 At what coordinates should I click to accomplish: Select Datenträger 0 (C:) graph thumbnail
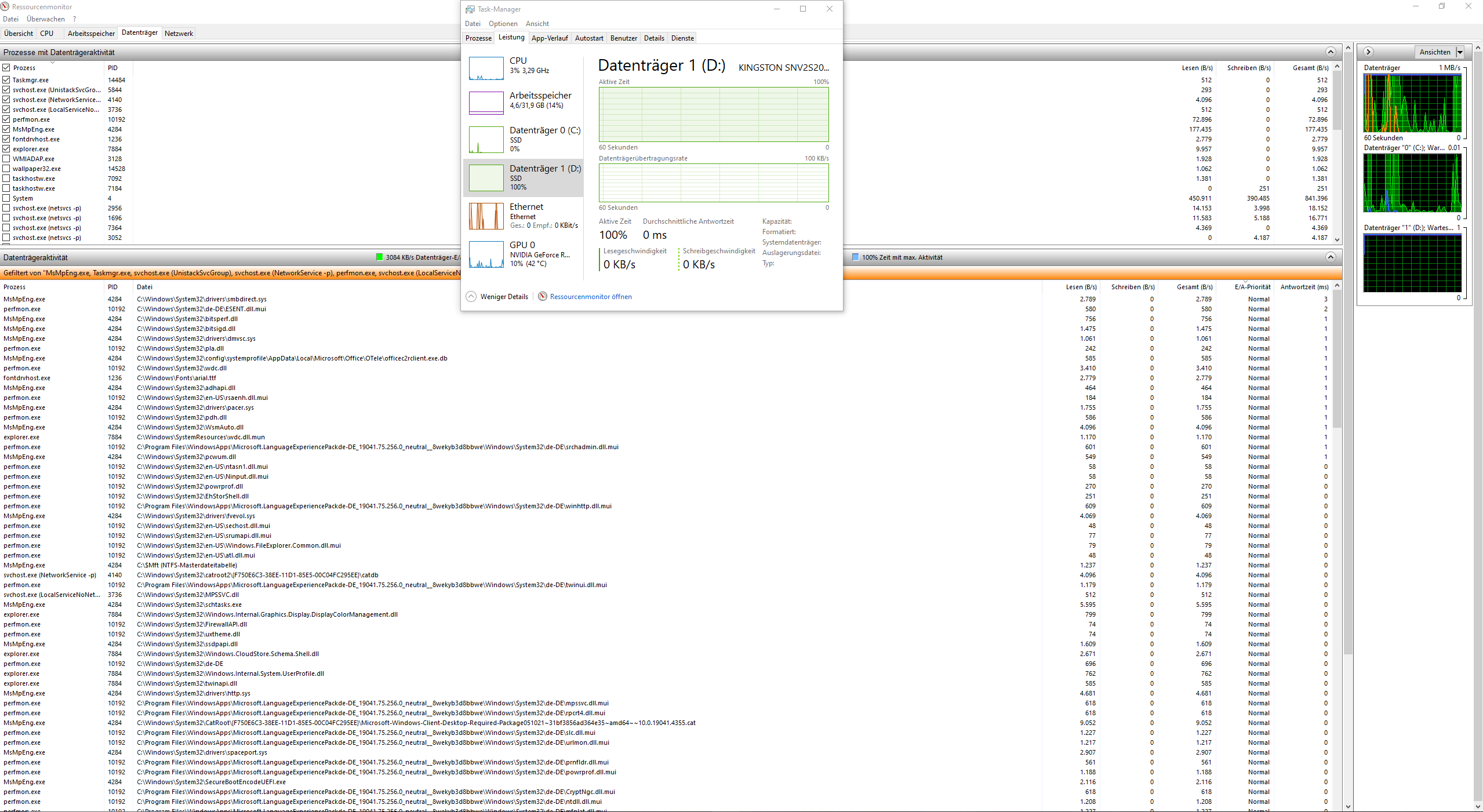click(486, 140)
